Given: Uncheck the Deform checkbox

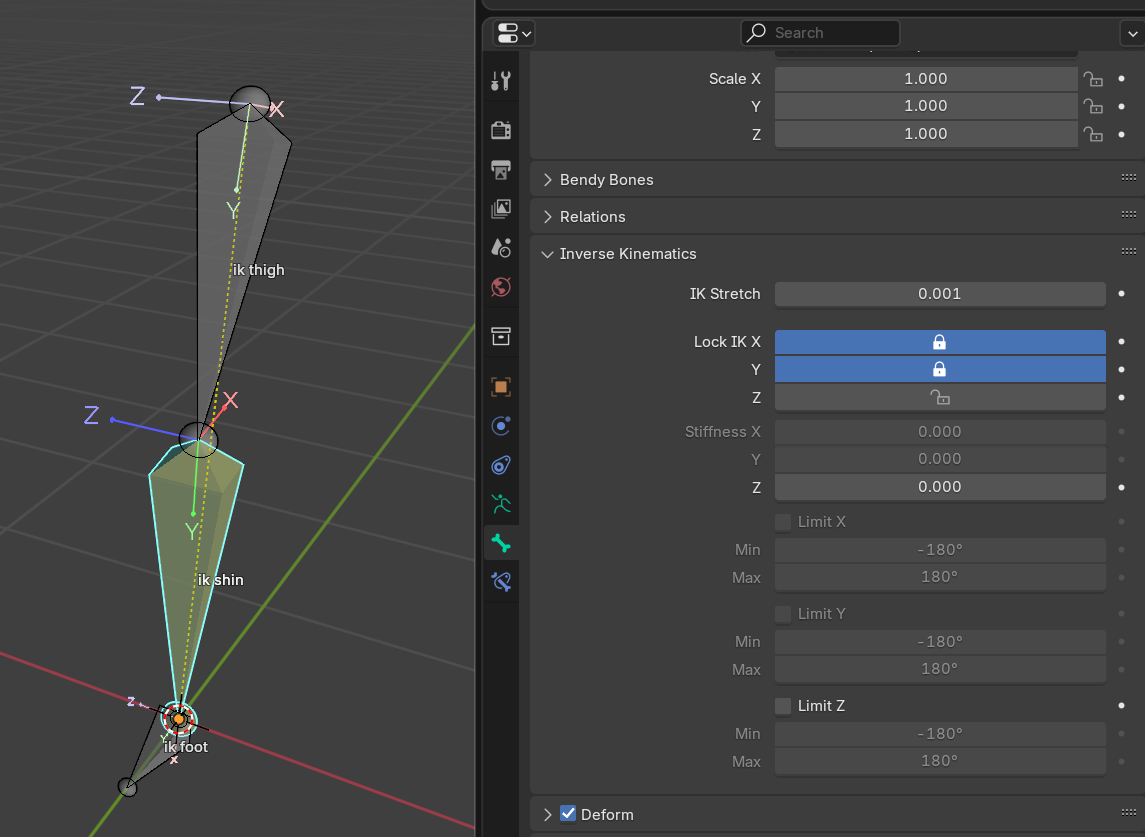Looking at the screenshot, I should pyautogui.click(x=568, y=814).
